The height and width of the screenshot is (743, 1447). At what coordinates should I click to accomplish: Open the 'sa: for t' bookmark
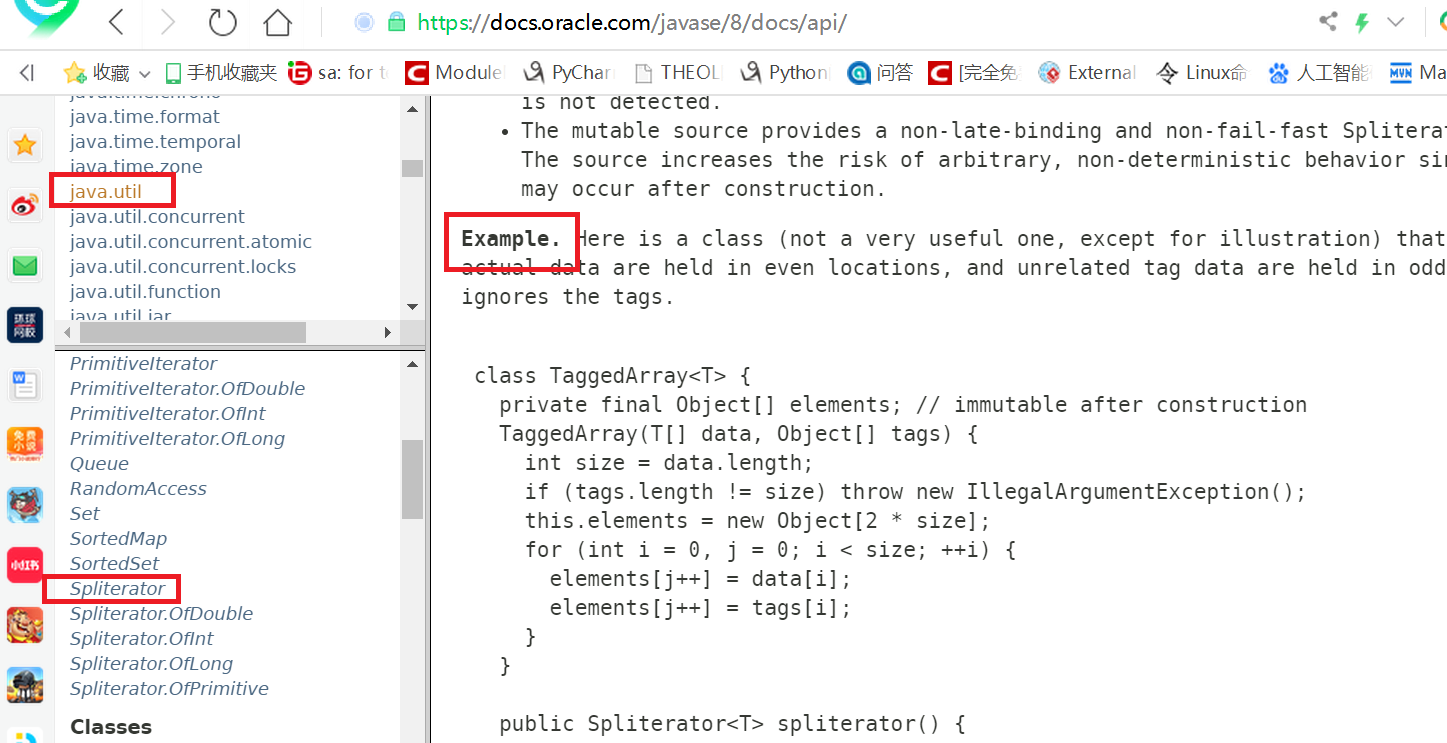pos(338,72)
